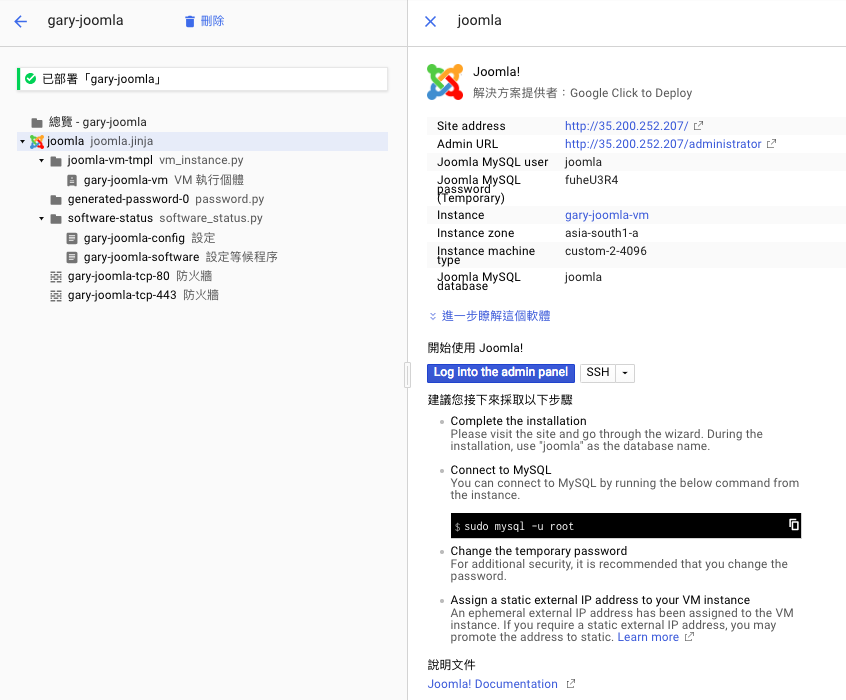Click the temporary password fuheU3R4

pyautogui.click(x=591, y=180)
